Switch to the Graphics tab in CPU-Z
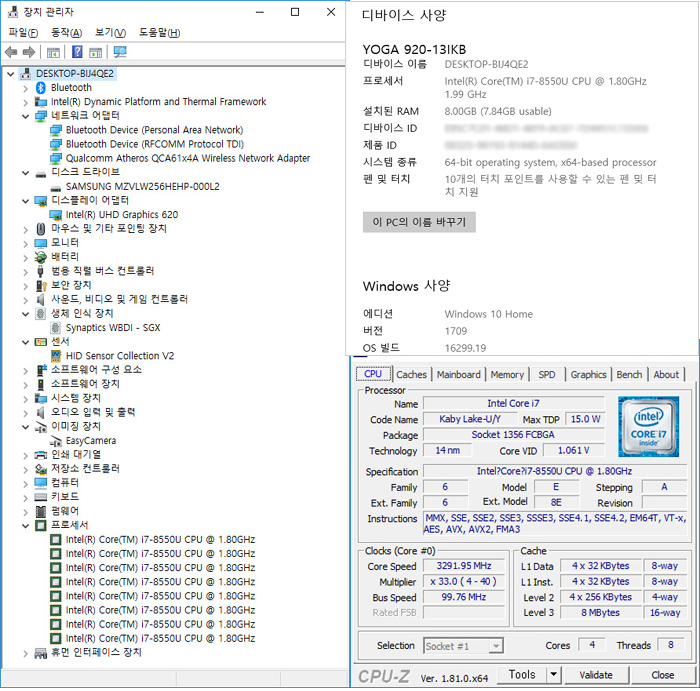This screenshot has height=691, width=700. coord(588,375)
